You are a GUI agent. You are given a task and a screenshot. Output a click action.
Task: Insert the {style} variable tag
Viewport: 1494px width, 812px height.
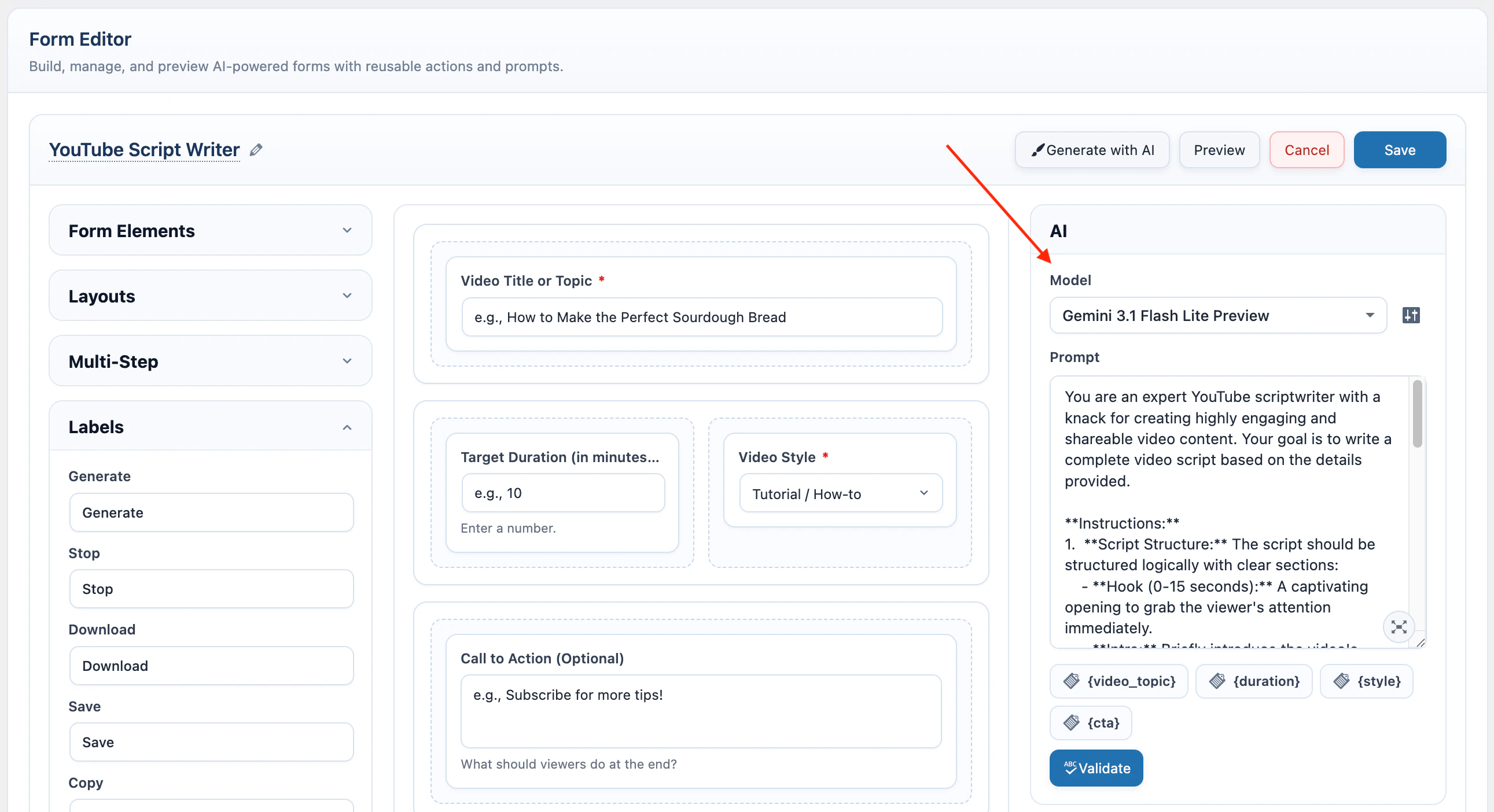click(x=1366, y=681)
